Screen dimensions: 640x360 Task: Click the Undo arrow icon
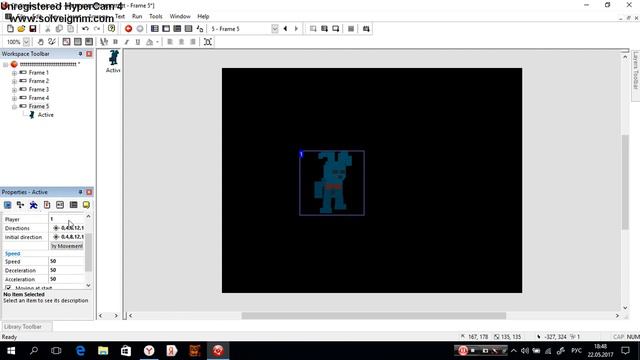pos(85,29)
